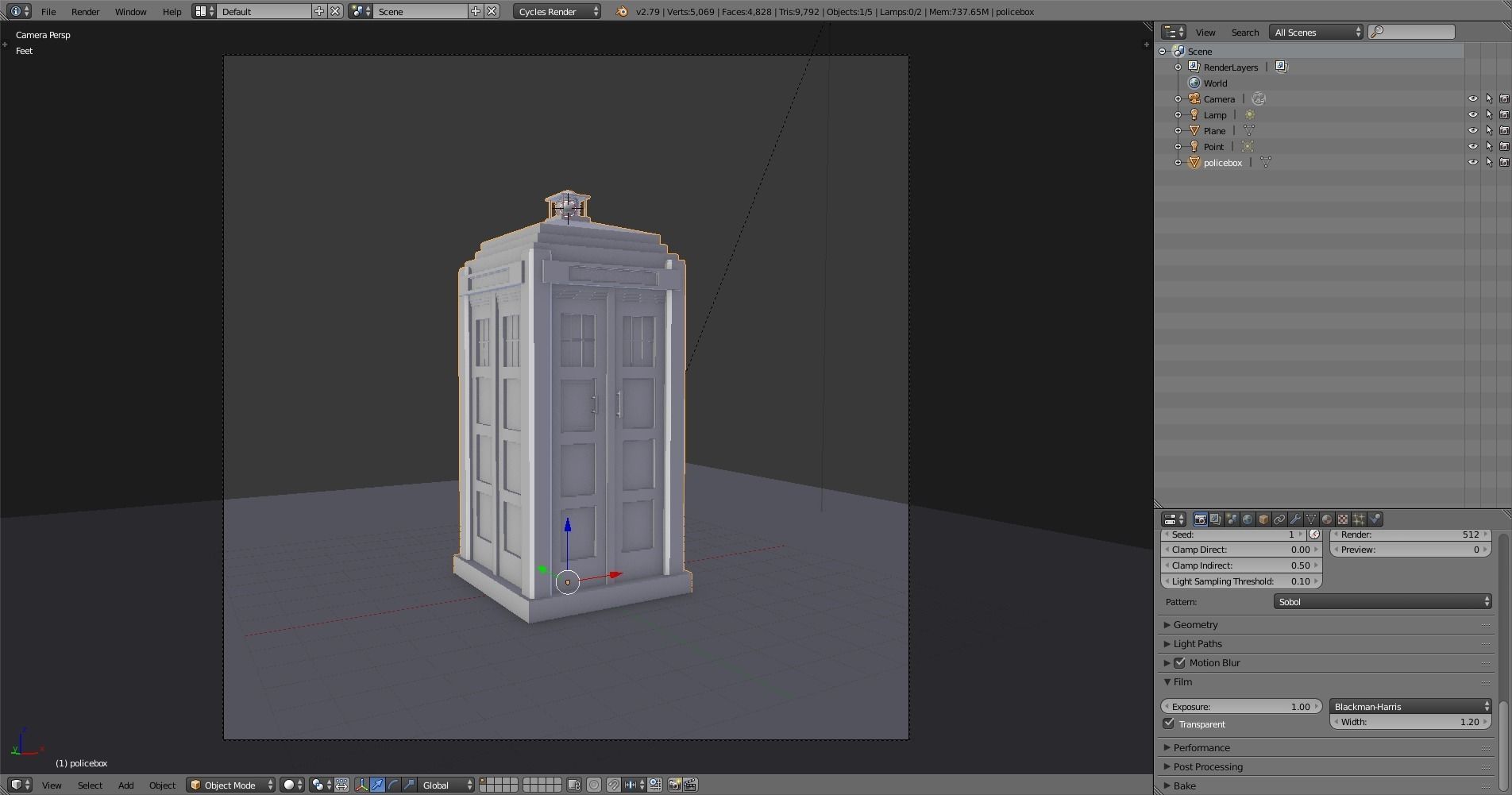
Task: Open the All Scenes outliner display dropdown
Action: [1316, 33]
